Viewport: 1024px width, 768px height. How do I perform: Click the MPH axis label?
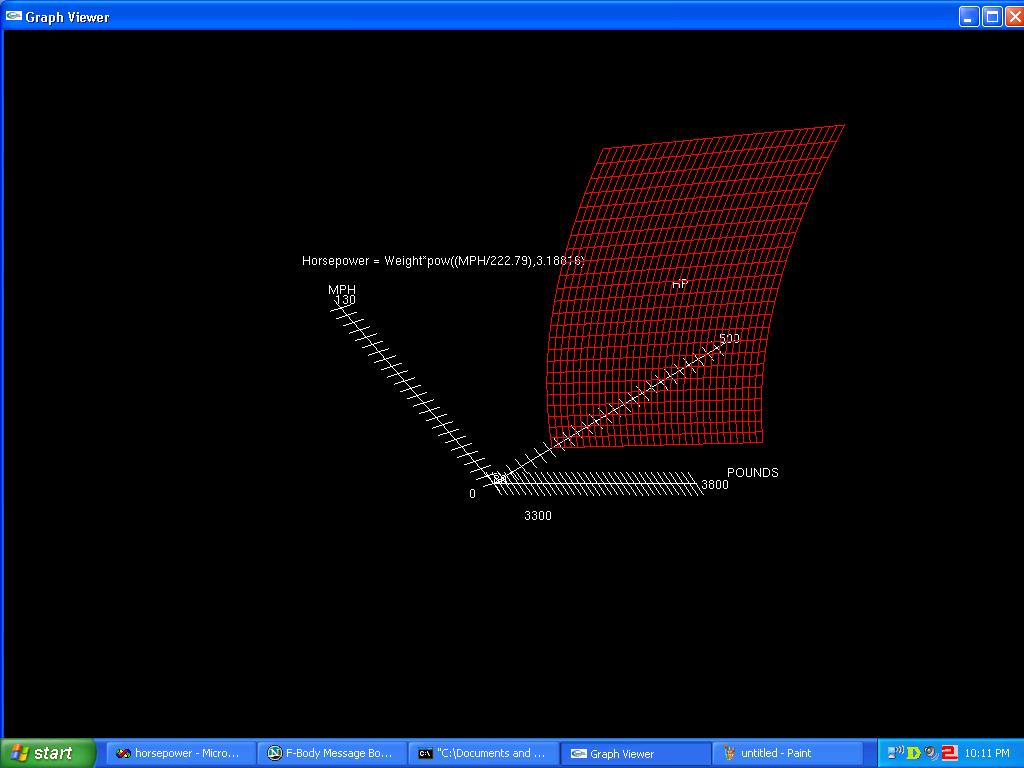pyautogui.click(x=341, y=290)
